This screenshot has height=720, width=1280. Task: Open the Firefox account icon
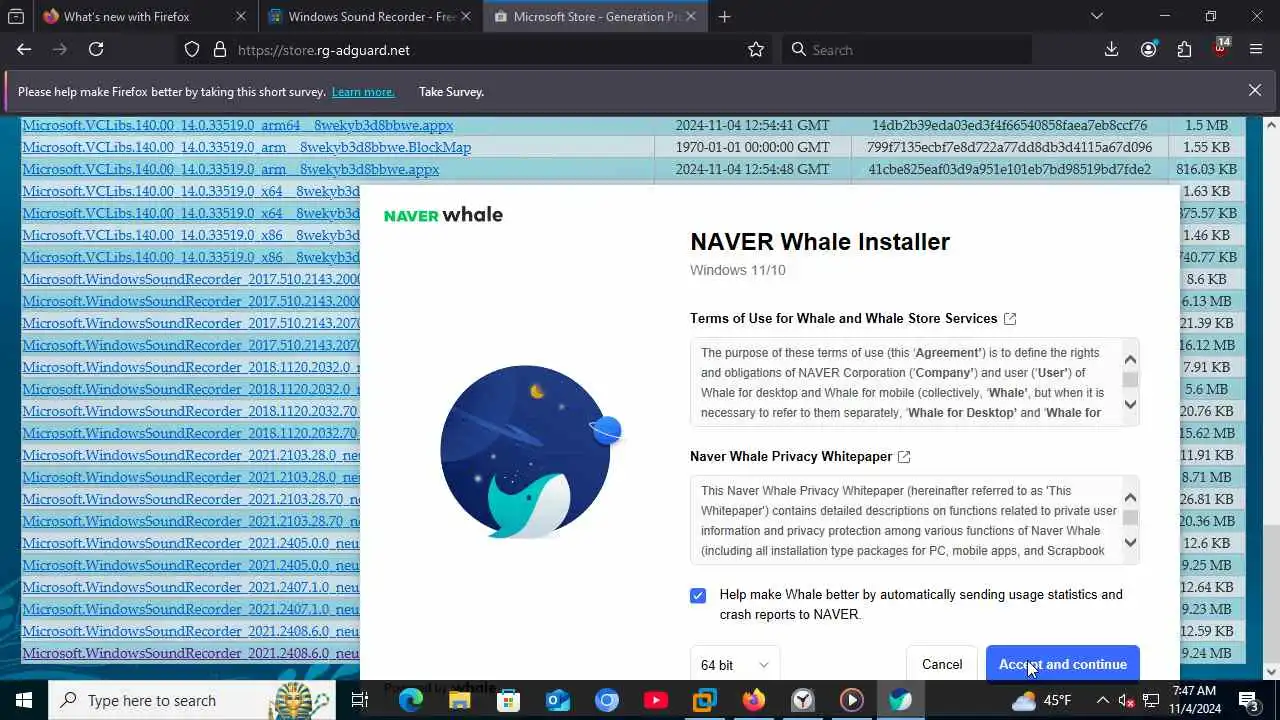1148,49
